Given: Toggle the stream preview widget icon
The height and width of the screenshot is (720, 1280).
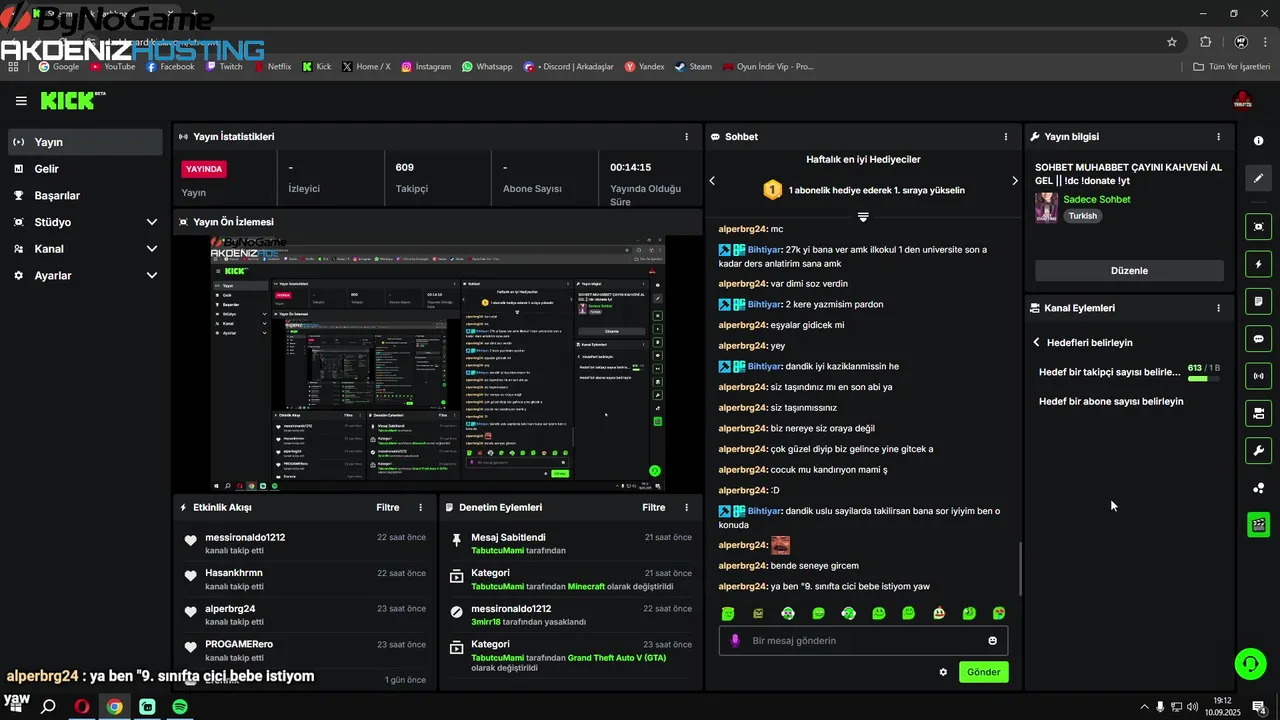Looking at the screenshot, I should click(1259, 227).
